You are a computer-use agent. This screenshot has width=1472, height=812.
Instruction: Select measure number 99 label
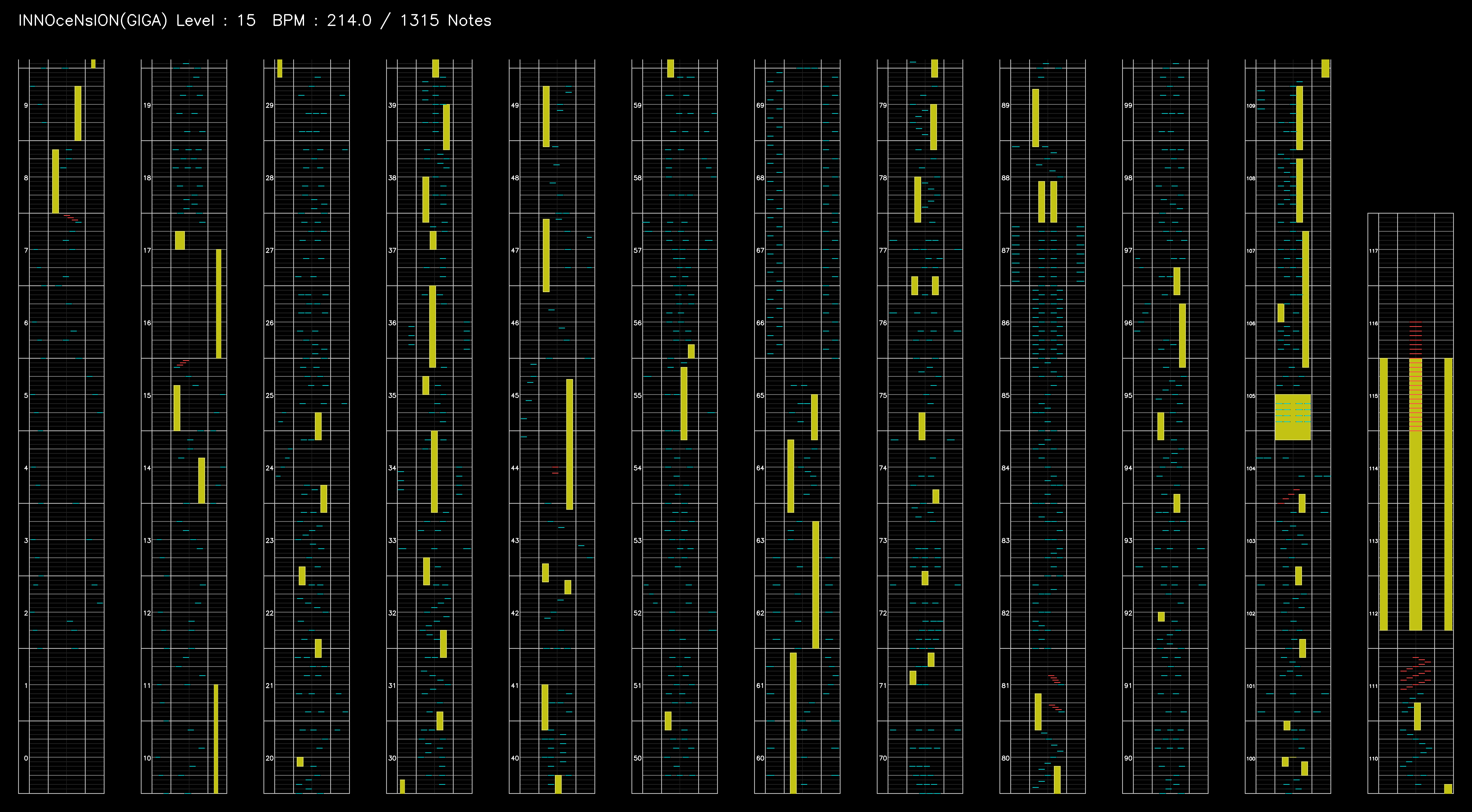click(1128, 105)
